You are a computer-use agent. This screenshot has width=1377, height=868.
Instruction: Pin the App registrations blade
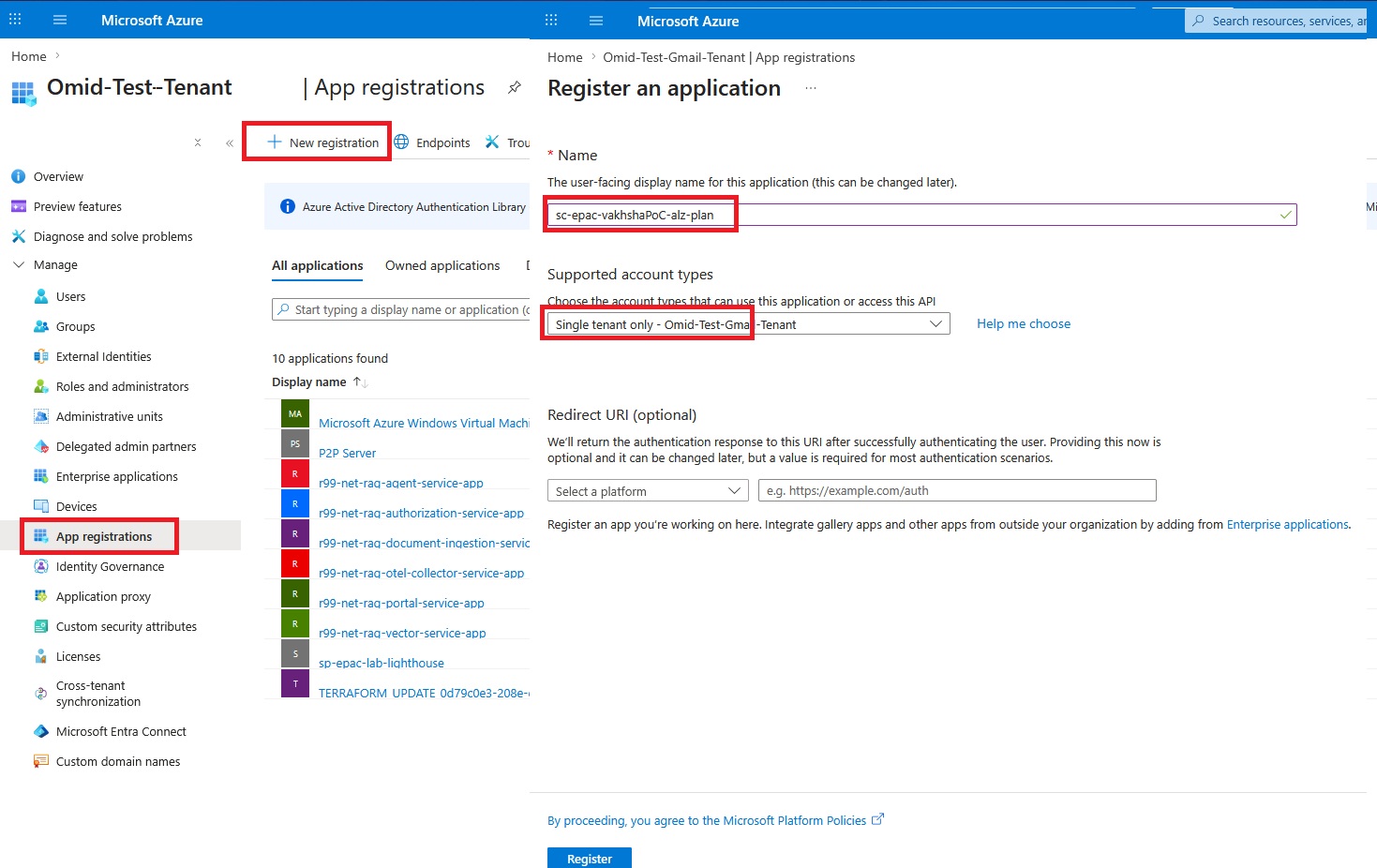pyautogui.click(x=514, y=87)
